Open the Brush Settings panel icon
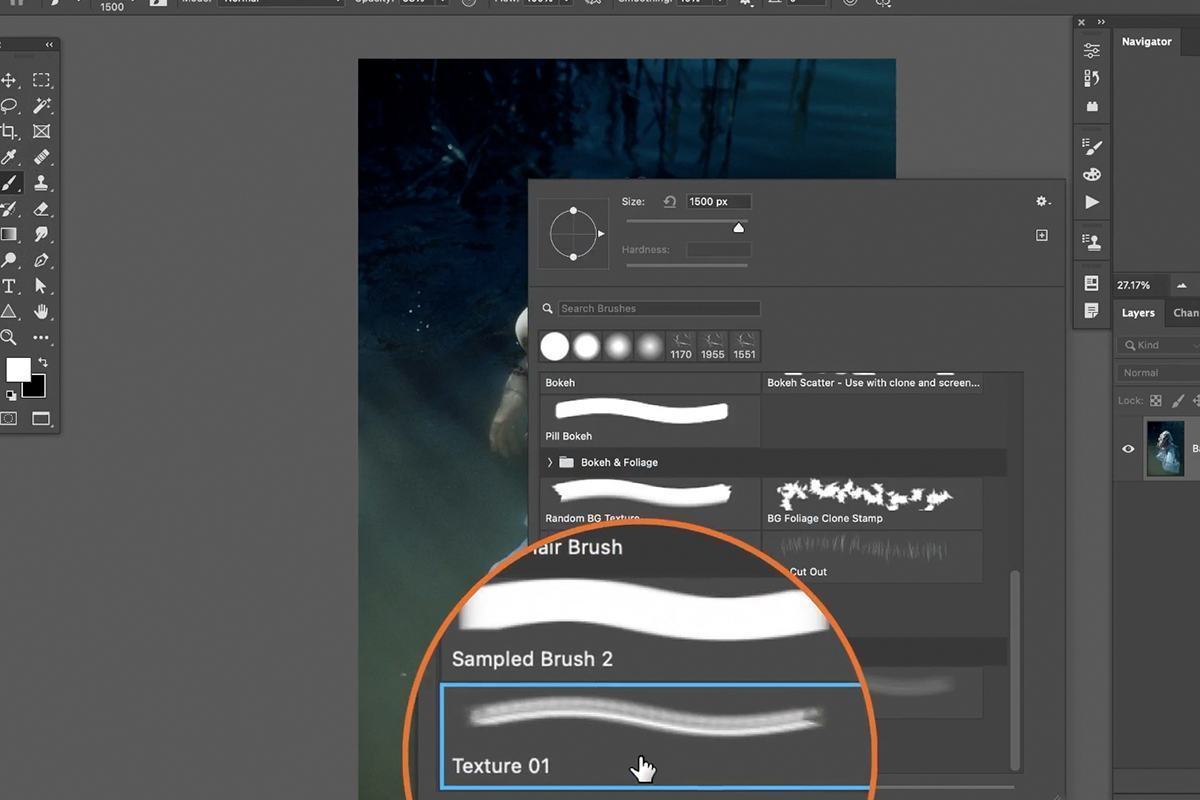The image size is (1200, 800). 1092,147
